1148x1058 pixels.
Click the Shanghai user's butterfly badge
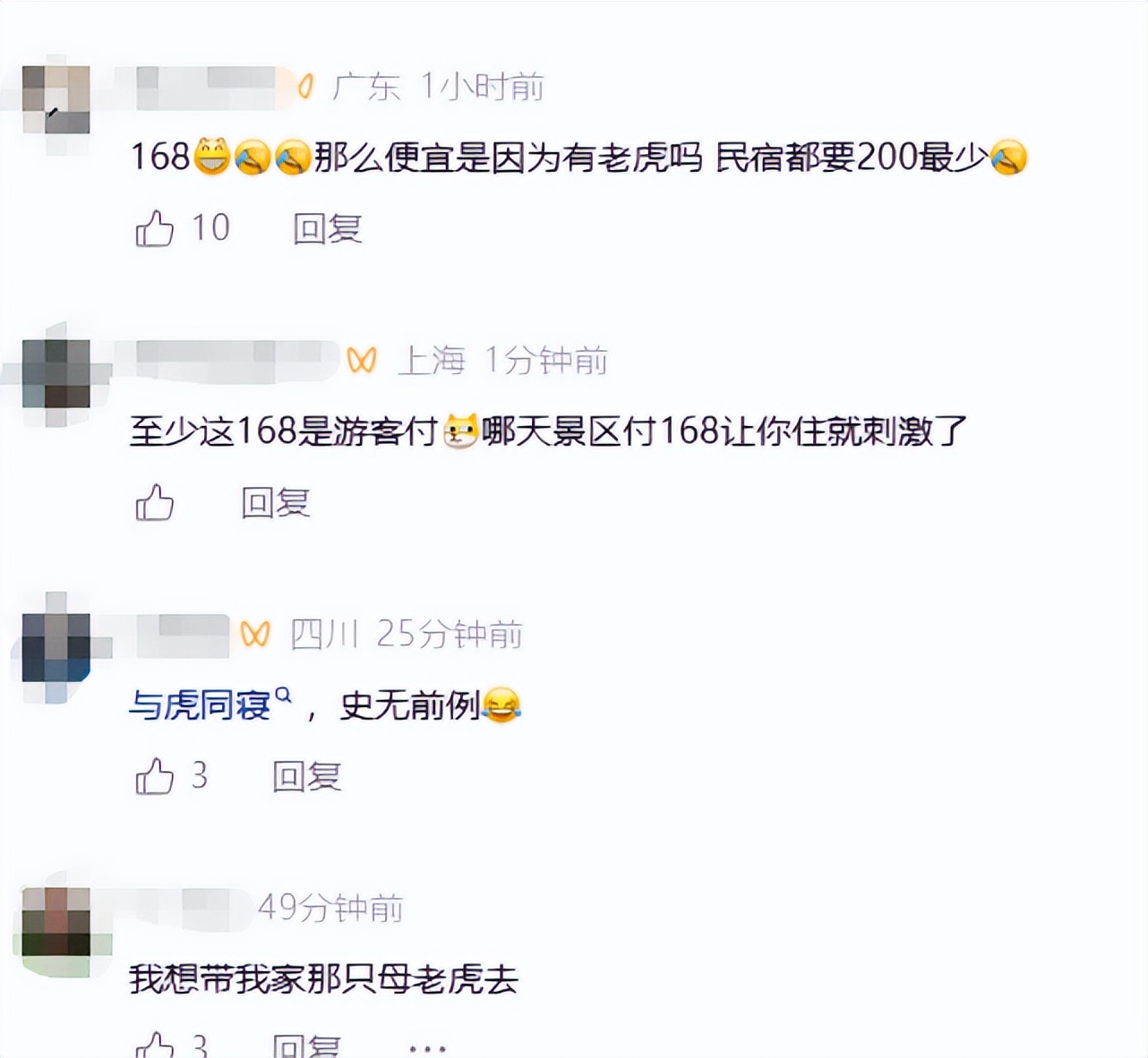[x=362, y=361]
